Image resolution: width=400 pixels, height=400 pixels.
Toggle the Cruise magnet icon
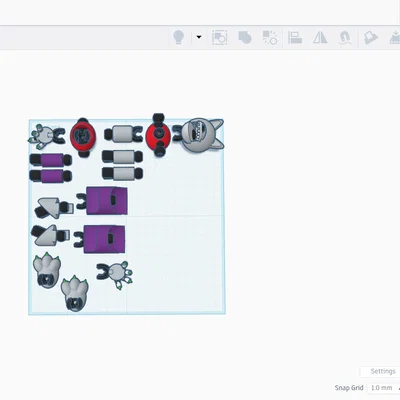pos(345,37)
